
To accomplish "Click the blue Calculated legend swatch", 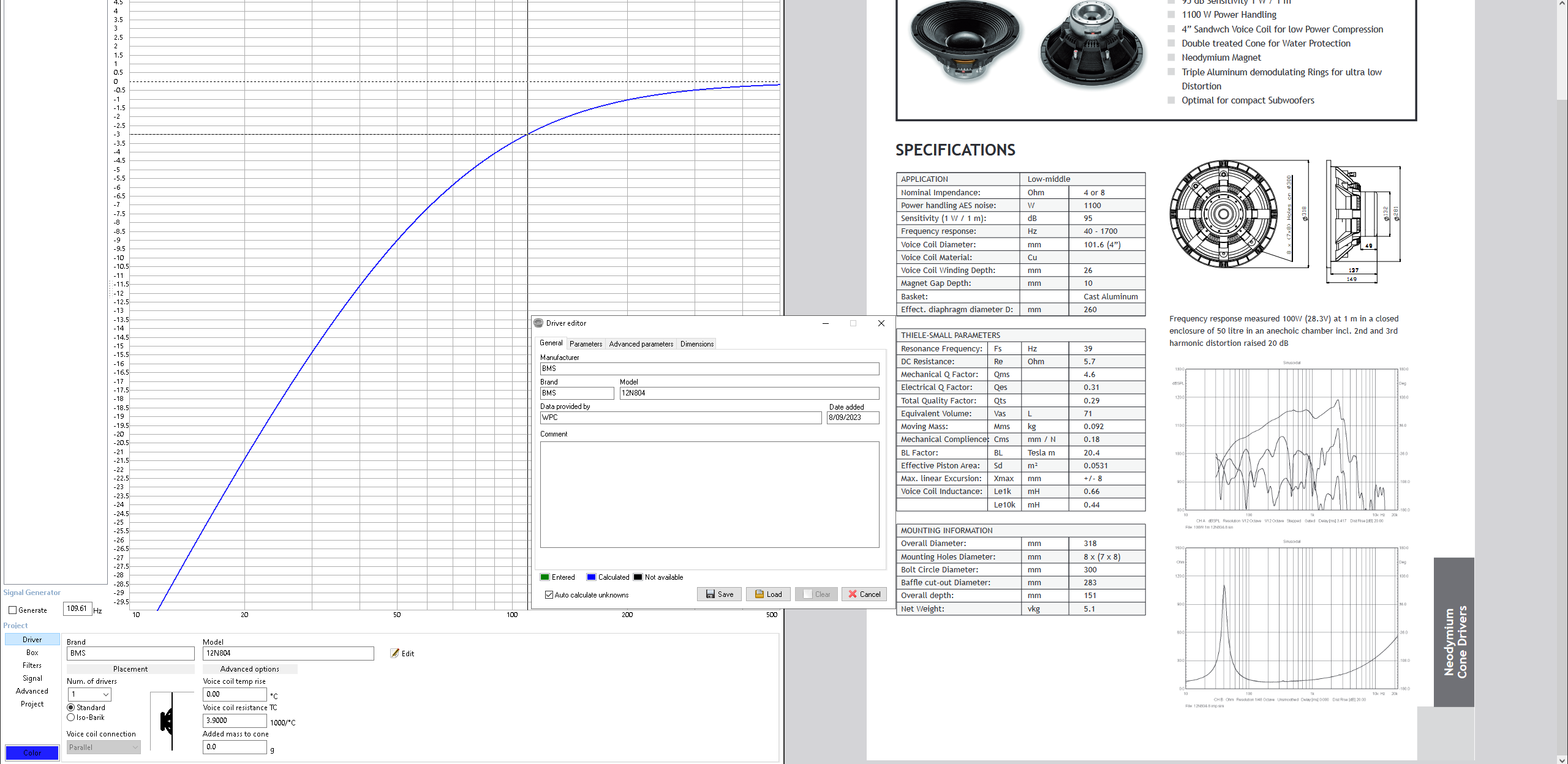I will click(x=591, y=577).
